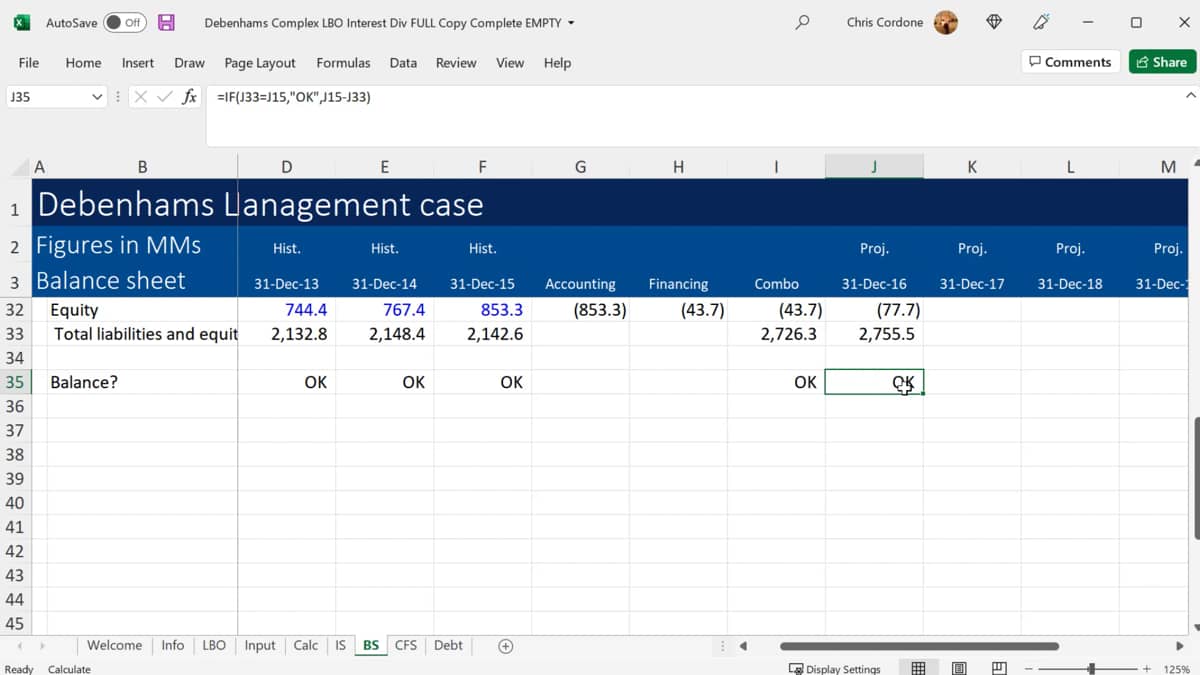The image size is (1200, 675).
Task: Select column G header
Action: tap(581, 167)
